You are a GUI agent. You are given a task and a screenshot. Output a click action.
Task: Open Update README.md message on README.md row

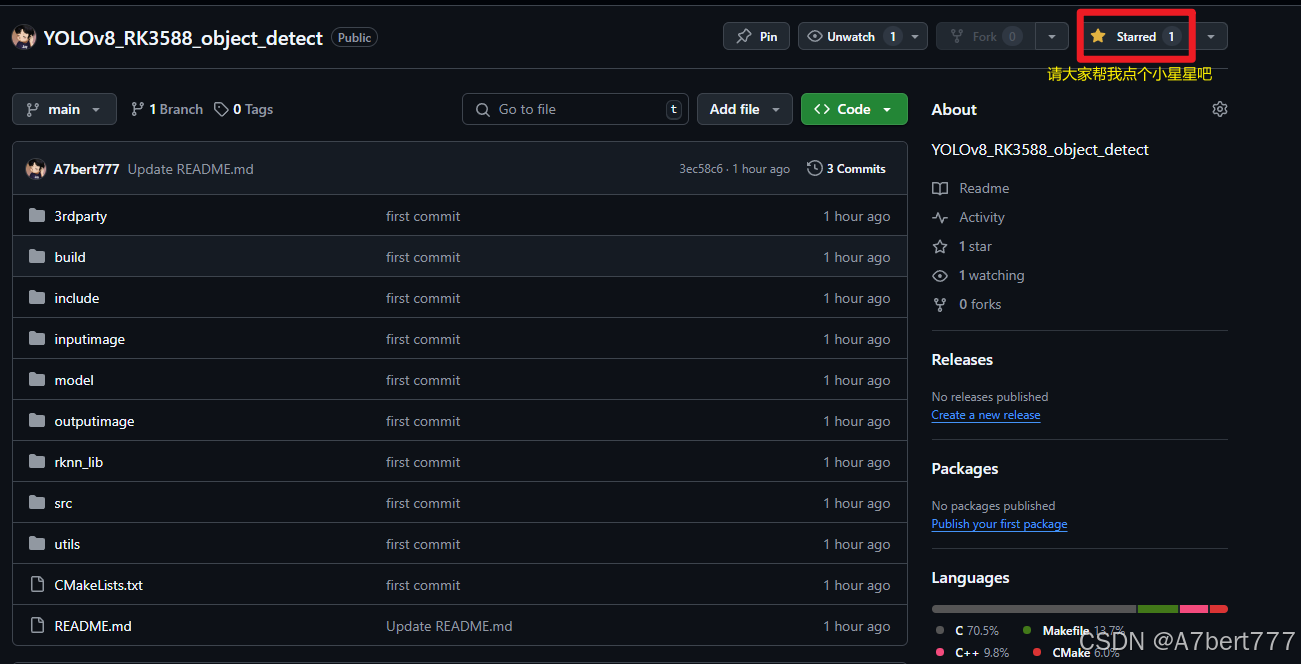click(x=449, y=626)
